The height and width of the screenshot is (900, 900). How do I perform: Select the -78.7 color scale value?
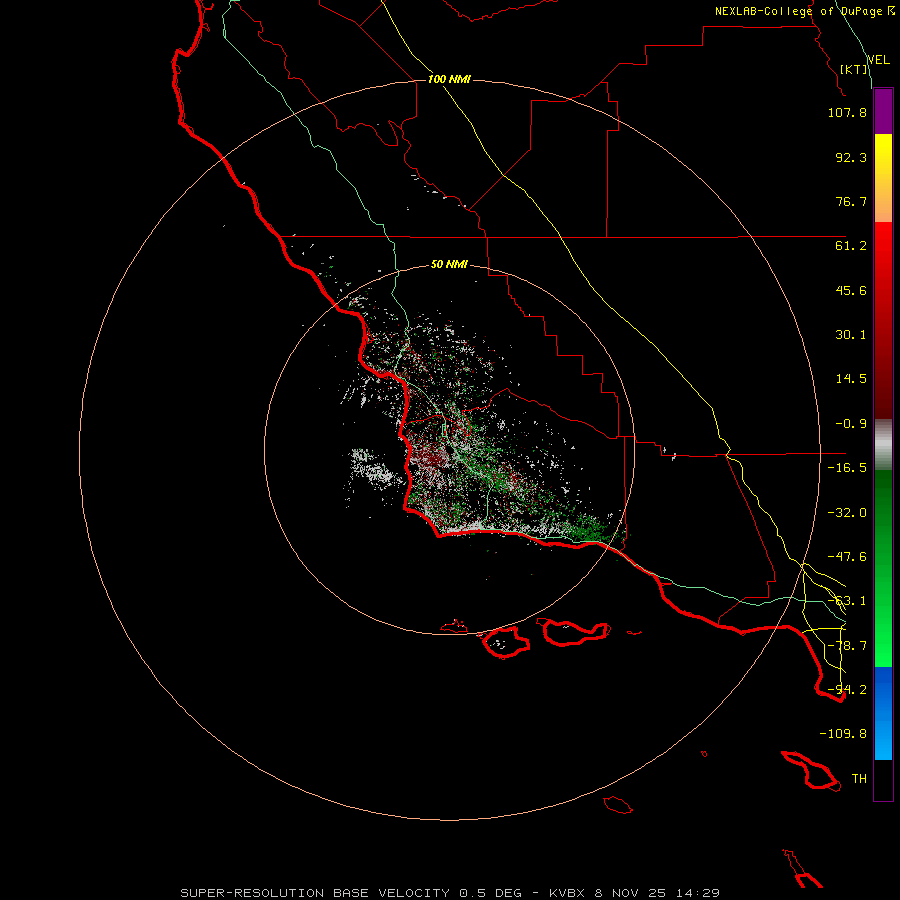(847, 646)
